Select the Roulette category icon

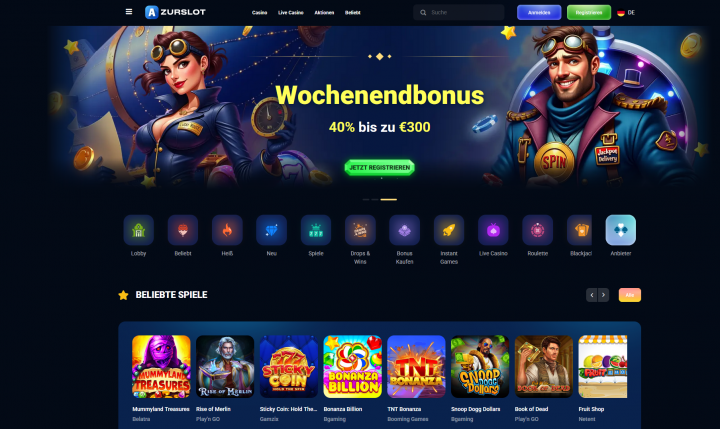(538, 230)
